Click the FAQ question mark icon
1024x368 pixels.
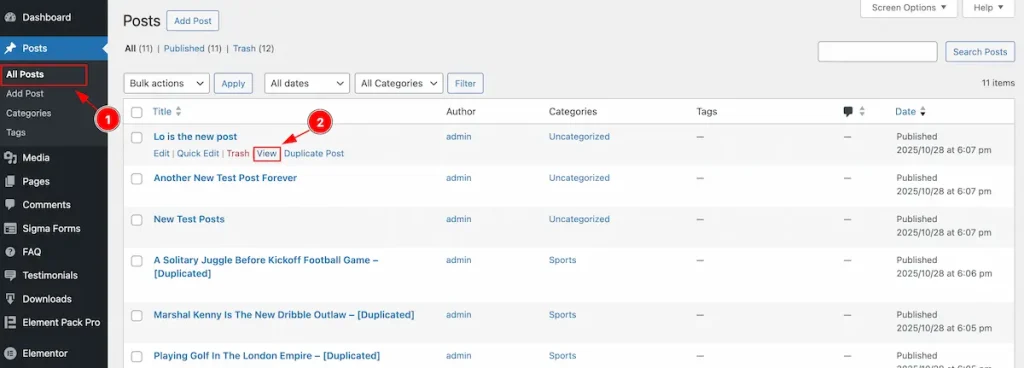(10, 252)
